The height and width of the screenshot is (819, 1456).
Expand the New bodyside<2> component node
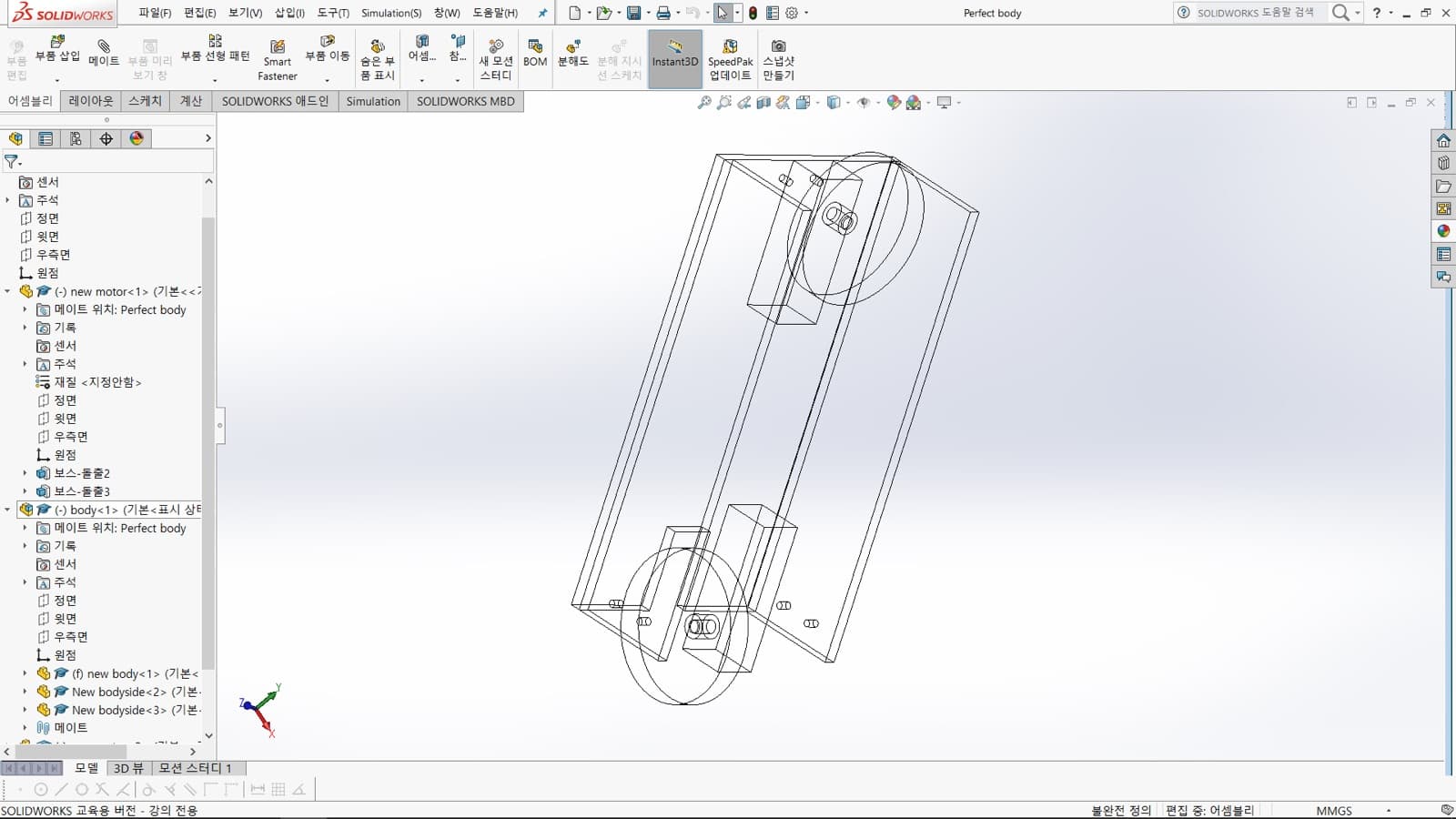click(x=25, y=692)
